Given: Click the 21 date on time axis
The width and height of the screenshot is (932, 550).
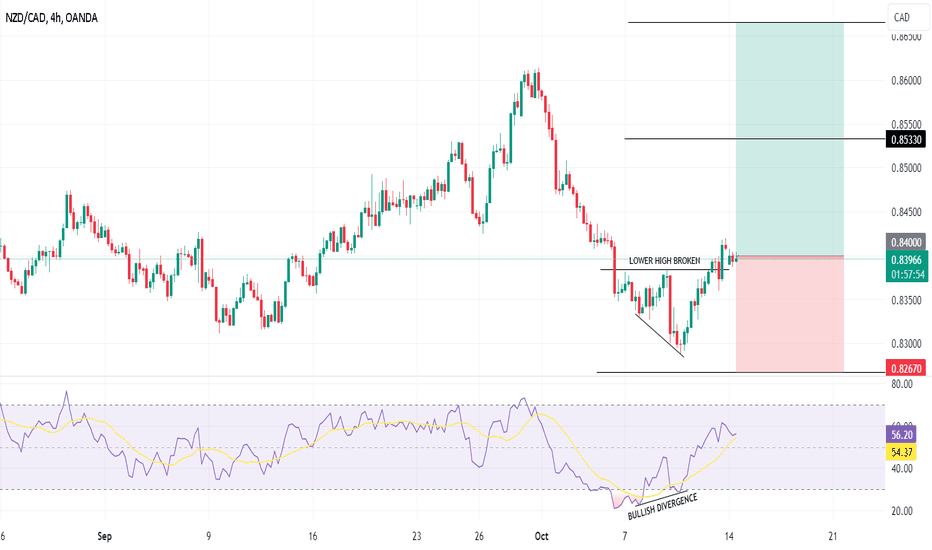Looking at the screenshot, I should pos(833,536).
